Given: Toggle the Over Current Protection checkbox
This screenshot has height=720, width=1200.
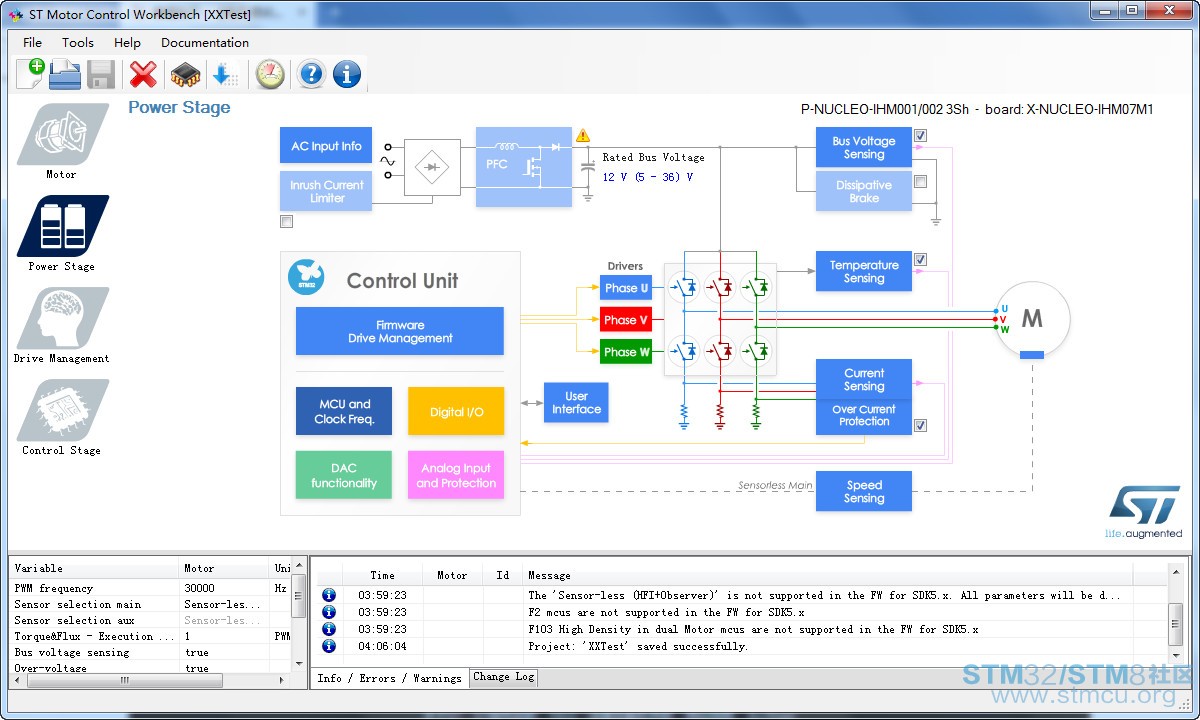Looking at the screenshot, I should pyautogui.click(x=920, y=426).
